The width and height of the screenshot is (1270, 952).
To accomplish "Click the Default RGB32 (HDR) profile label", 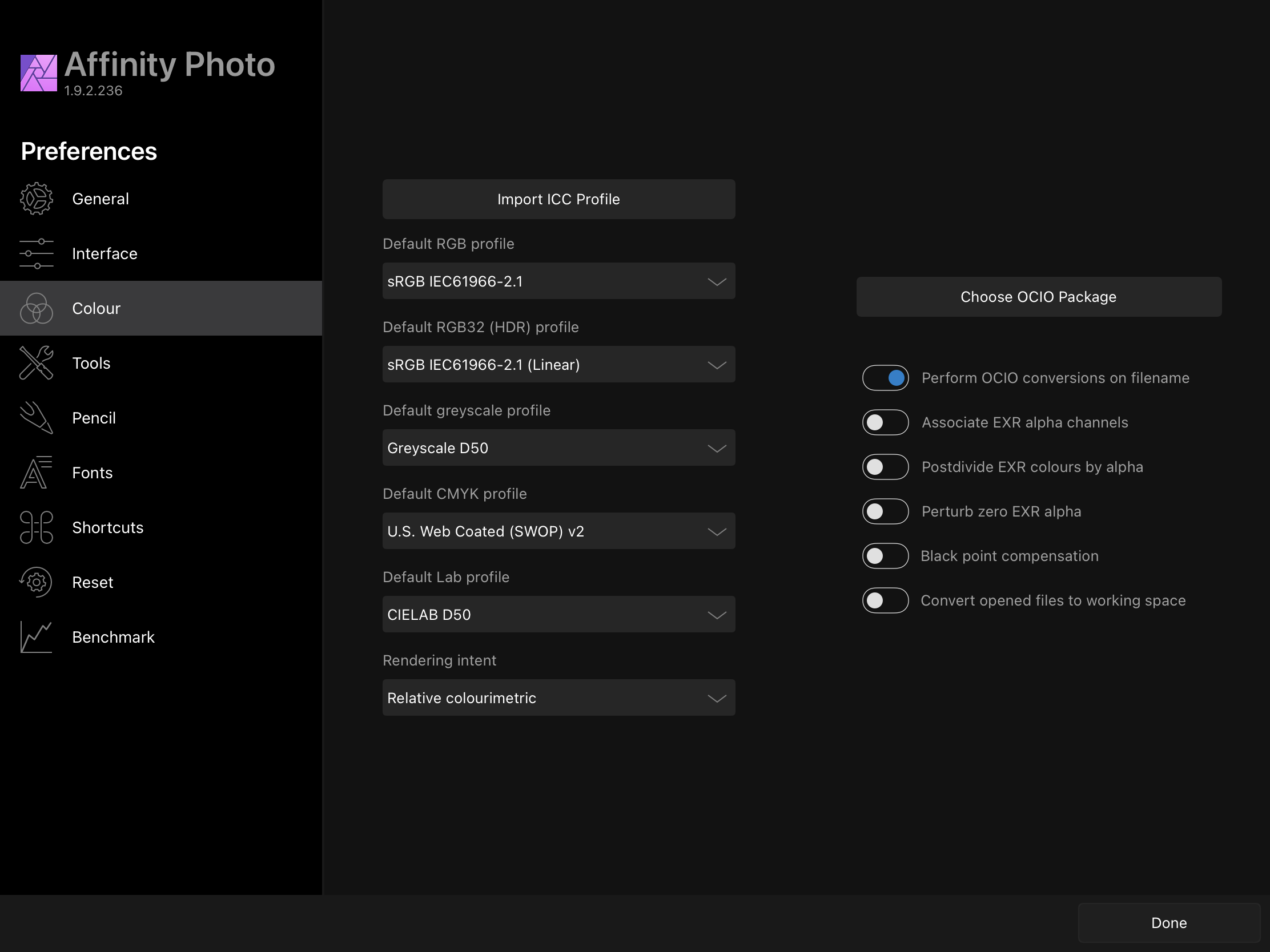I will coord(481,327).
